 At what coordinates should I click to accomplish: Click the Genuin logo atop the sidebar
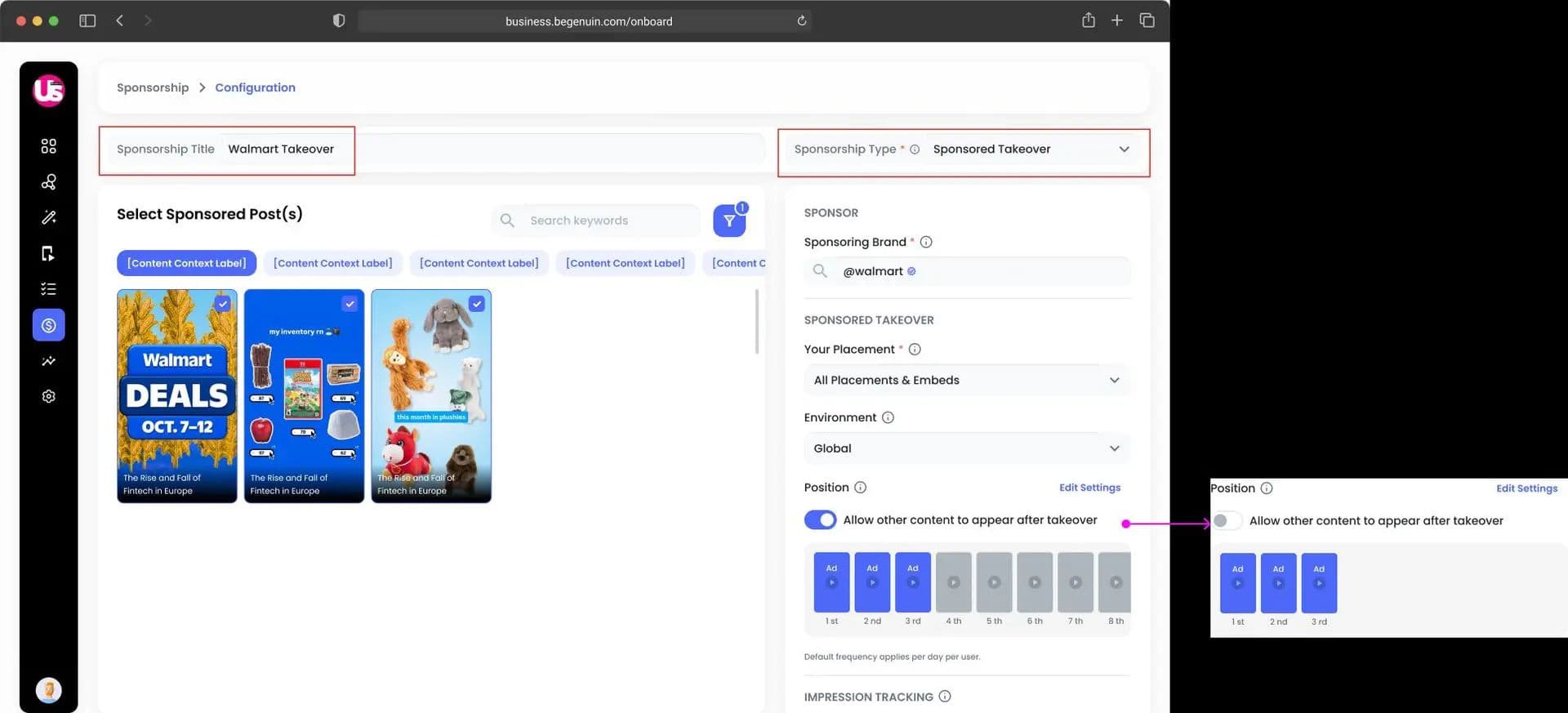[49, 90]
